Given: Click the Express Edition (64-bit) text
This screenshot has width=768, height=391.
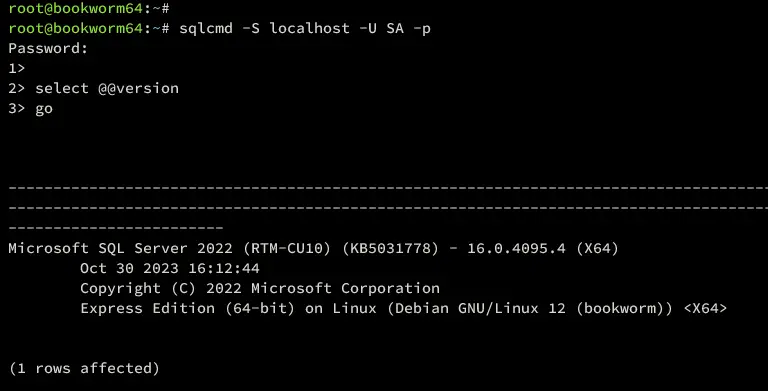Looking at the screenshot, I should tap(188, 308).
